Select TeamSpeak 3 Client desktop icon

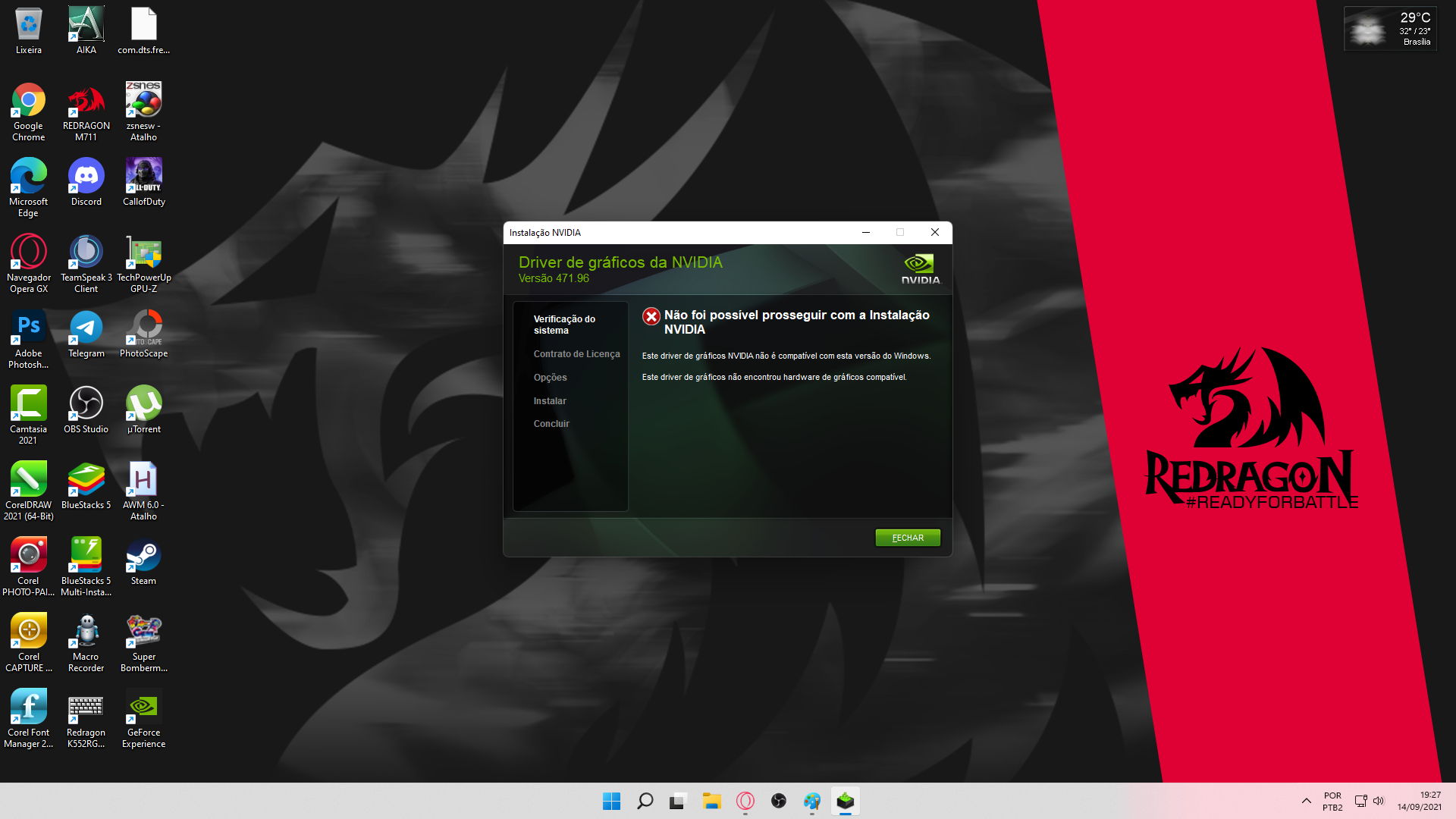pos(86,264)
